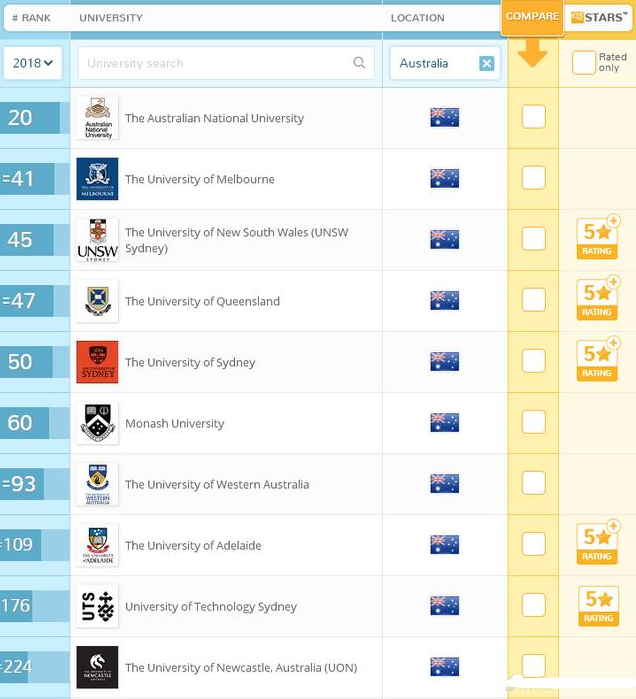Open The University of Adelaide link
Viewport: 636px width, 699px height.
pos(193,546)
